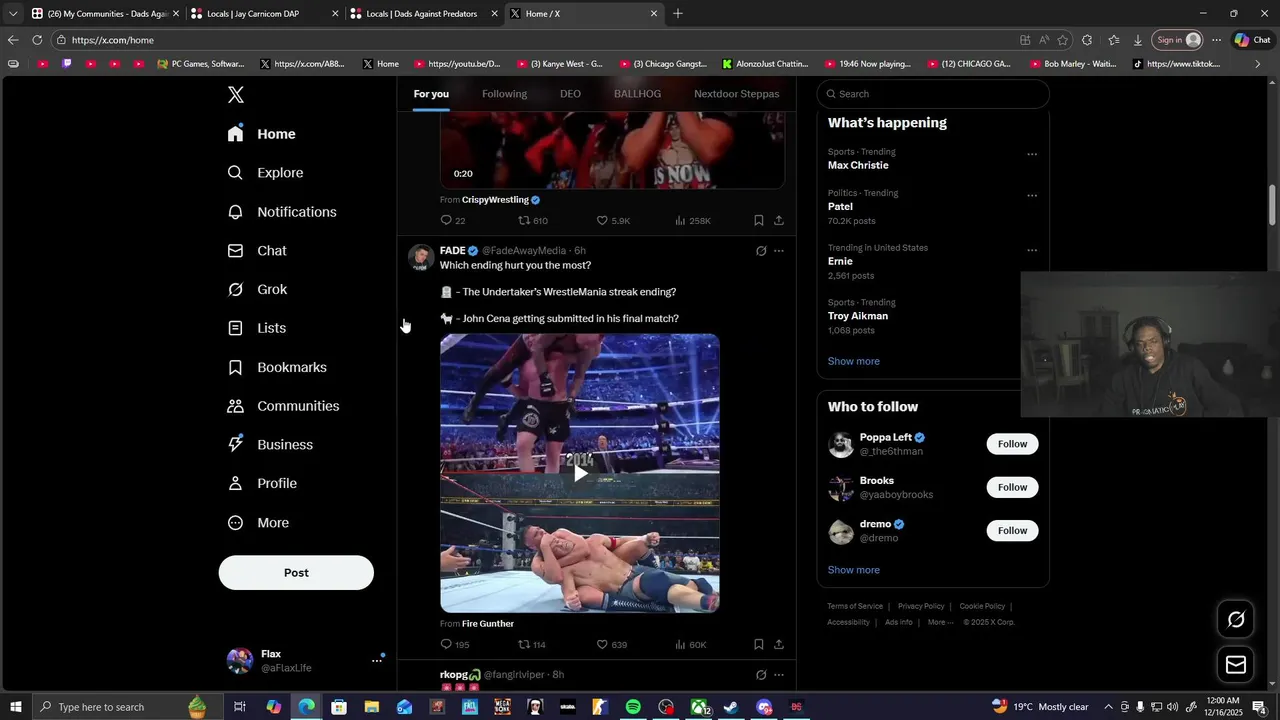Screen dimensions: 1280x720
Task: Play the FADE wrestling video
Action: (580, 473)
